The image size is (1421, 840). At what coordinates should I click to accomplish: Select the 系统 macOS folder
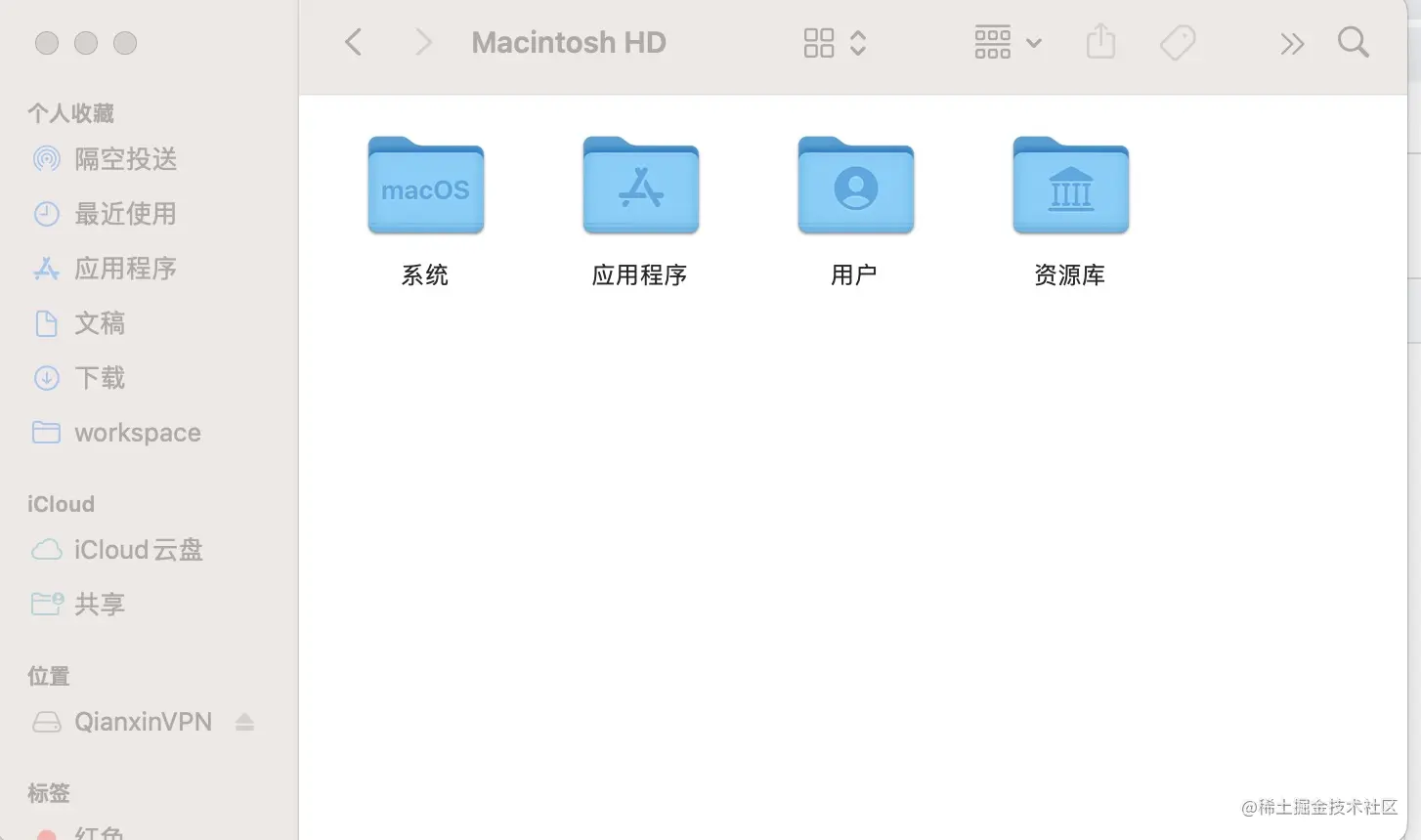click(x=425, y=186)
